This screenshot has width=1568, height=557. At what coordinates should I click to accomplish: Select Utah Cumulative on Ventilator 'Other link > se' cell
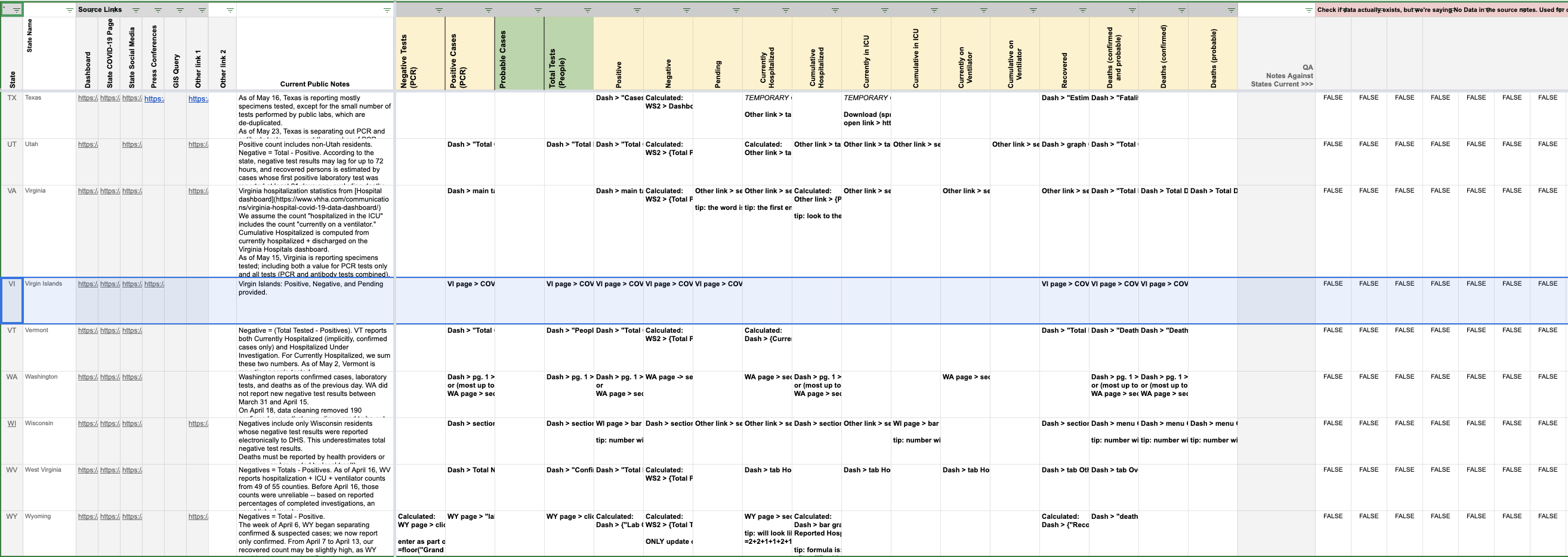1015,162
